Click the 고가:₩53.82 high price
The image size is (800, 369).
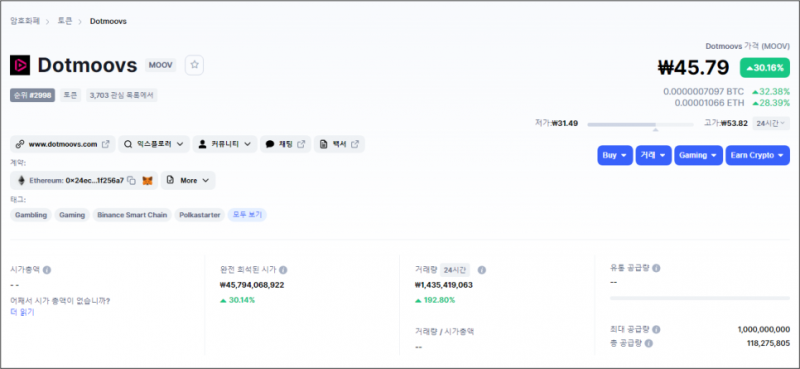coord(726,123)
